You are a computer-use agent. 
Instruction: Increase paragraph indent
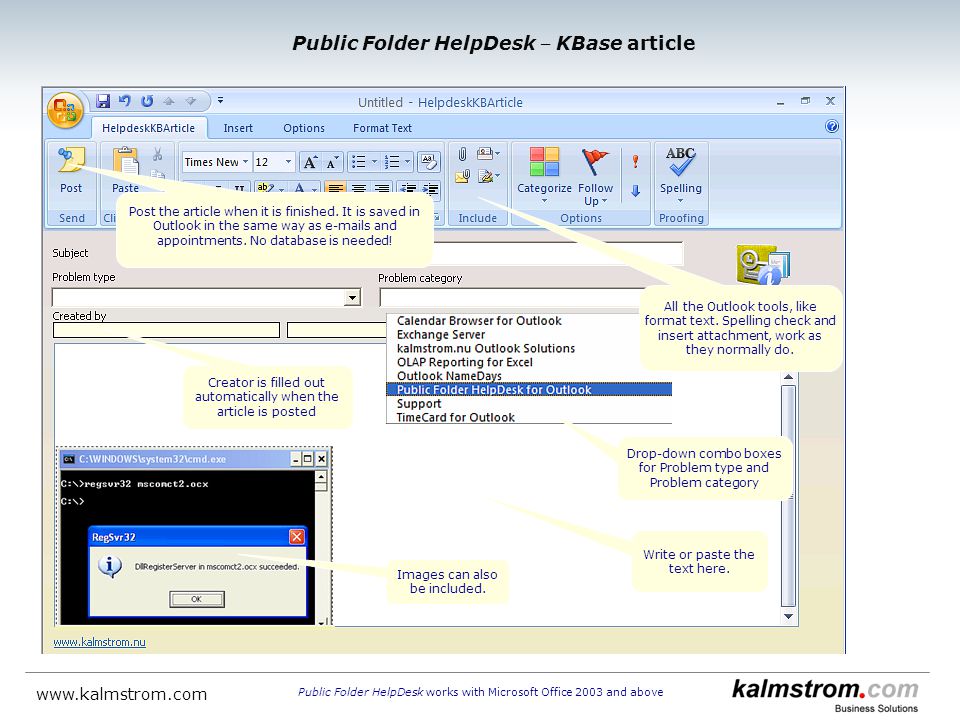tap(430, 188)
